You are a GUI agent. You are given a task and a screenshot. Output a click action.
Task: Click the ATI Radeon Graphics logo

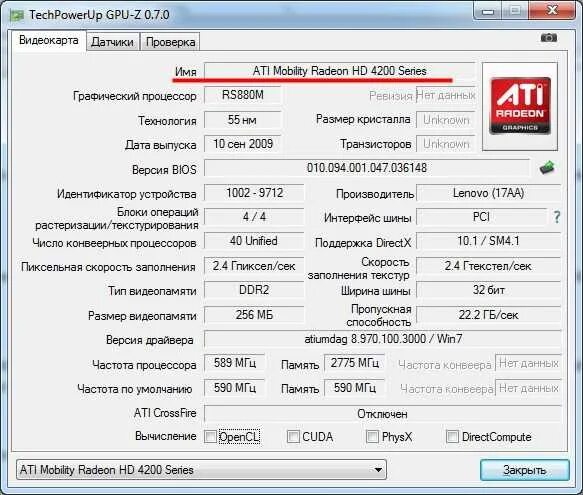point(520,106)
